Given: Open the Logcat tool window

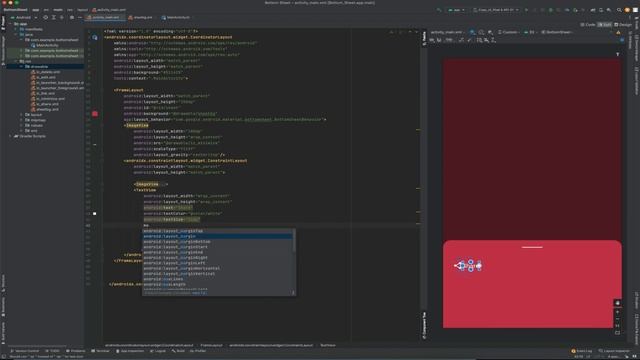Looking at the screenshot, I should [158, 351].
